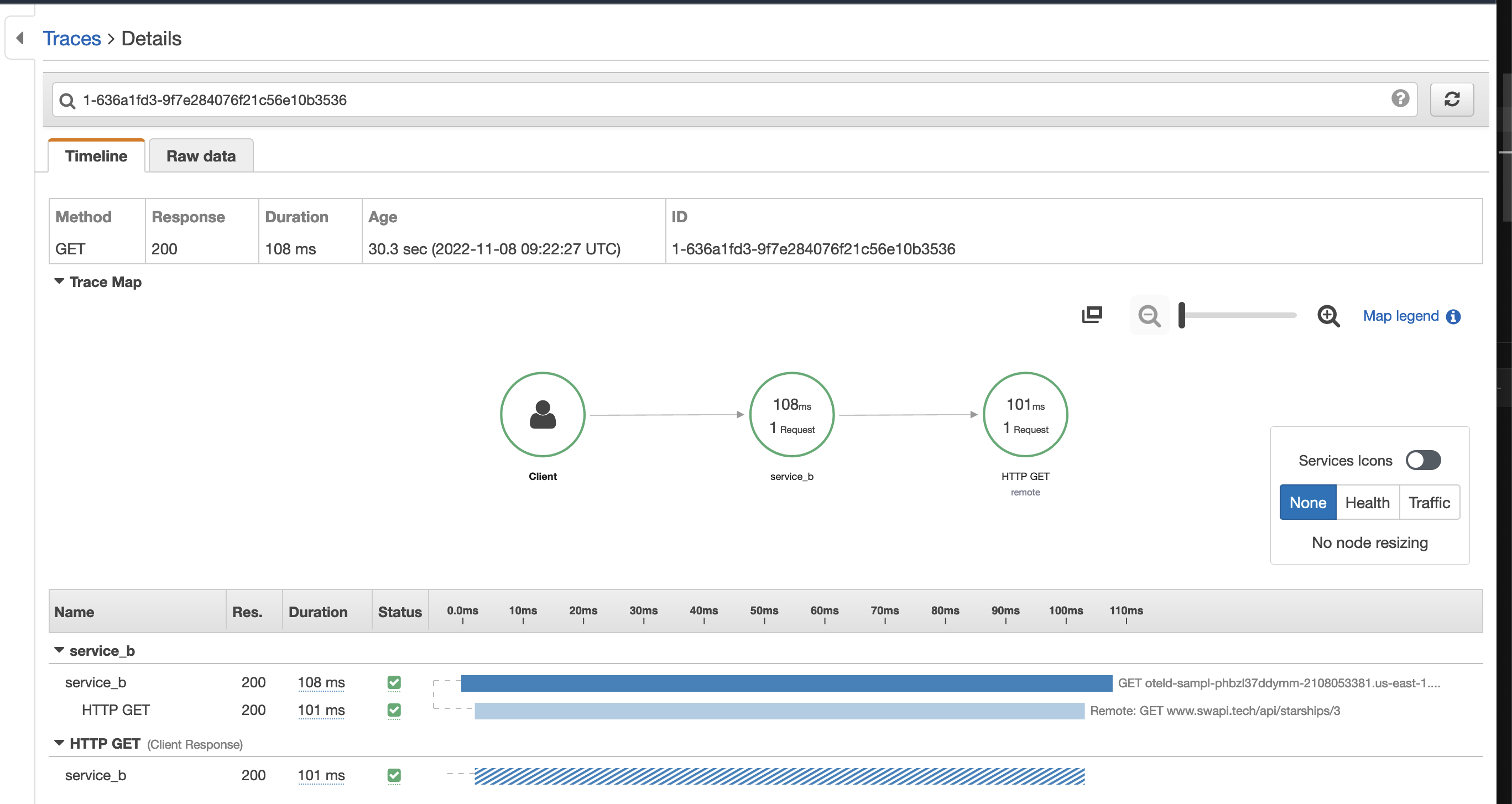Toggle the Services Icons switch
1512x804 pixels.
pos(1423,460)
